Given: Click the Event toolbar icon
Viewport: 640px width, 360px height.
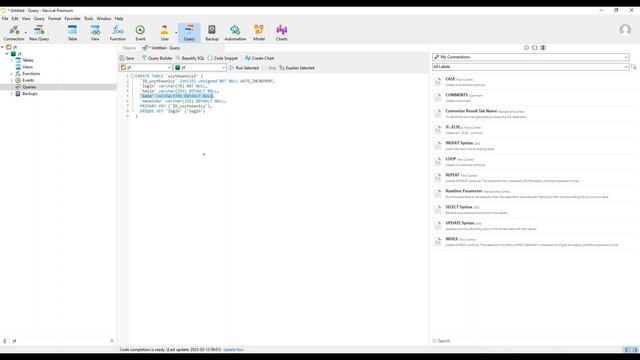Looking at the screenshot, I should (140, 33).
